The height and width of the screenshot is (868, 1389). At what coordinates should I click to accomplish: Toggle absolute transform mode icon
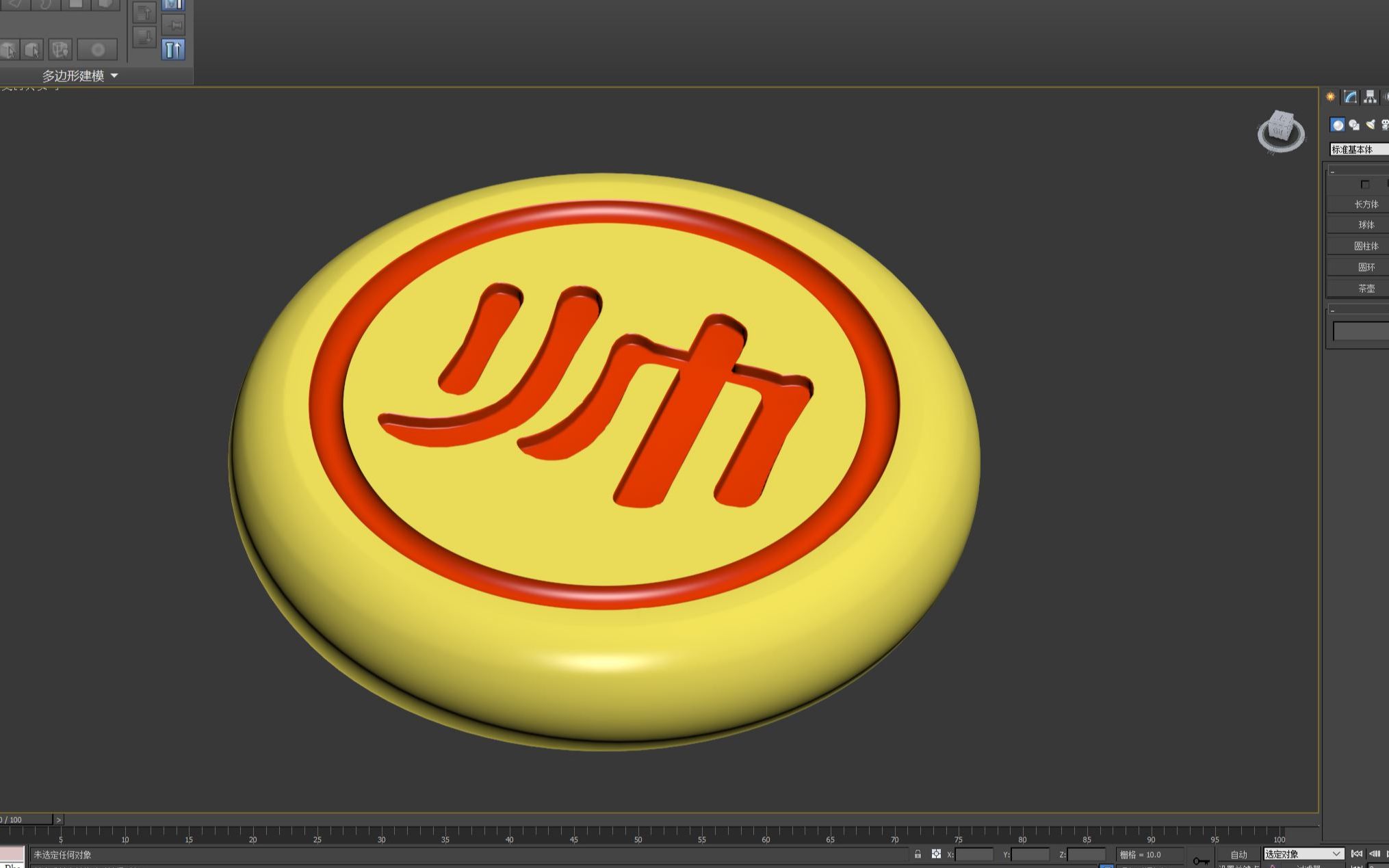(x=936, y=854)
